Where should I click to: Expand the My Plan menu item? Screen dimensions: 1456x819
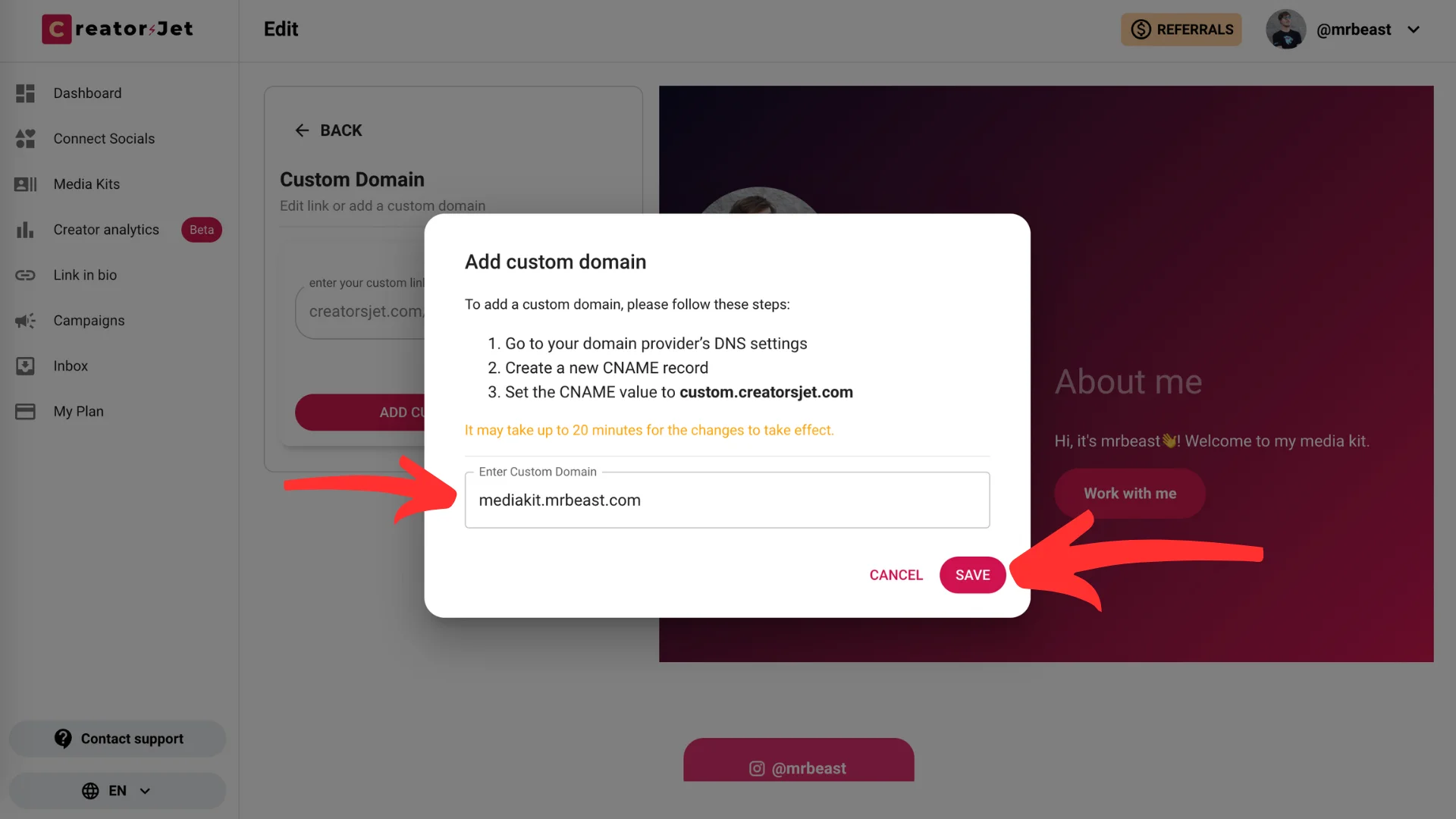click(78, 410)
